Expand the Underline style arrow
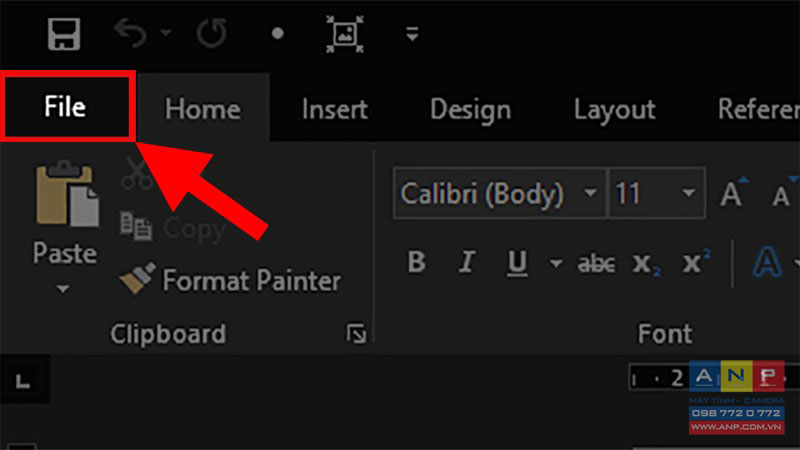Viewport: 800px width, 450px height. pos(556,263)
